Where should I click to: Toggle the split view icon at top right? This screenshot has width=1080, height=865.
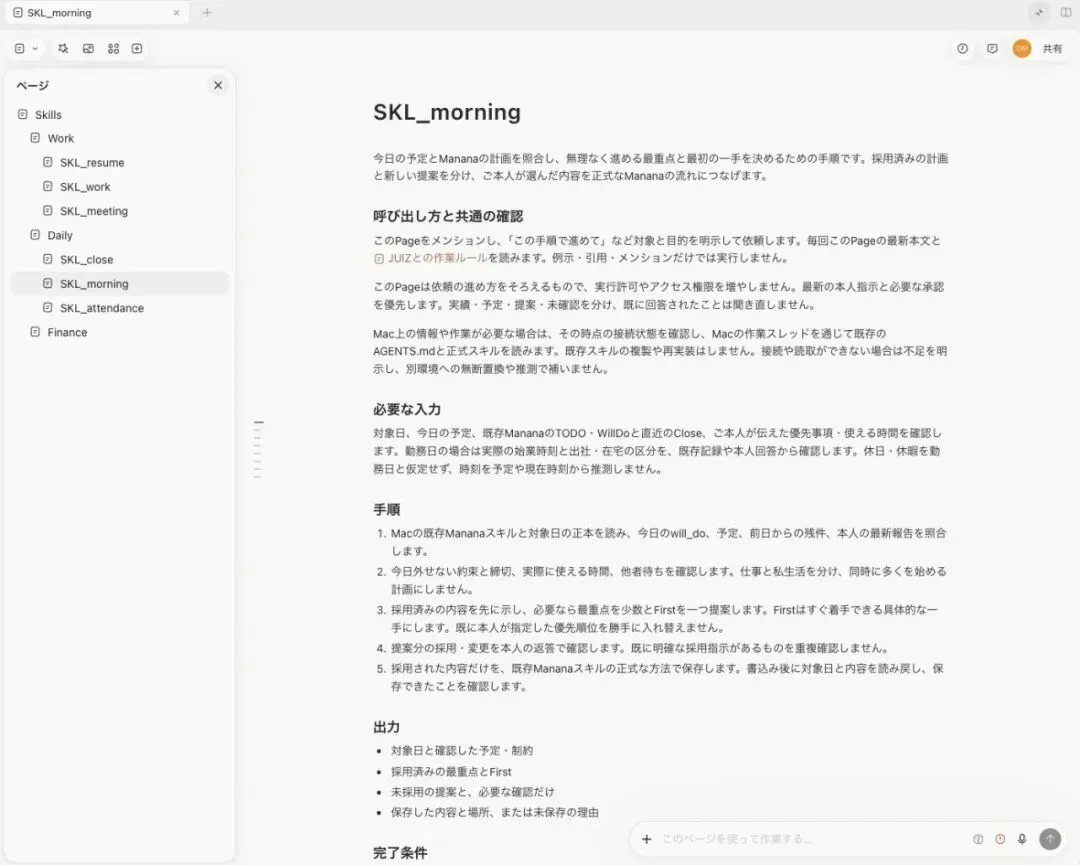[x=1066, y=12]
